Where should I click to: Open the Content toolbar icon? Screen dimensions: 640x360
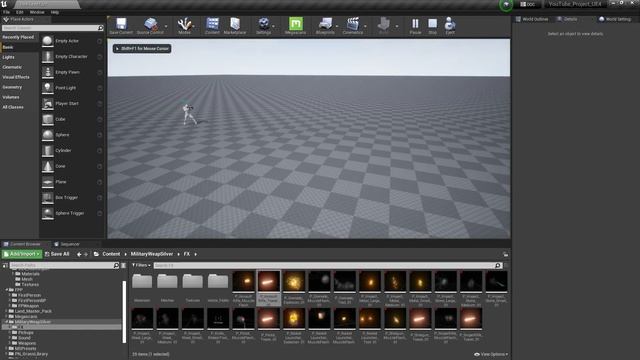212,24
